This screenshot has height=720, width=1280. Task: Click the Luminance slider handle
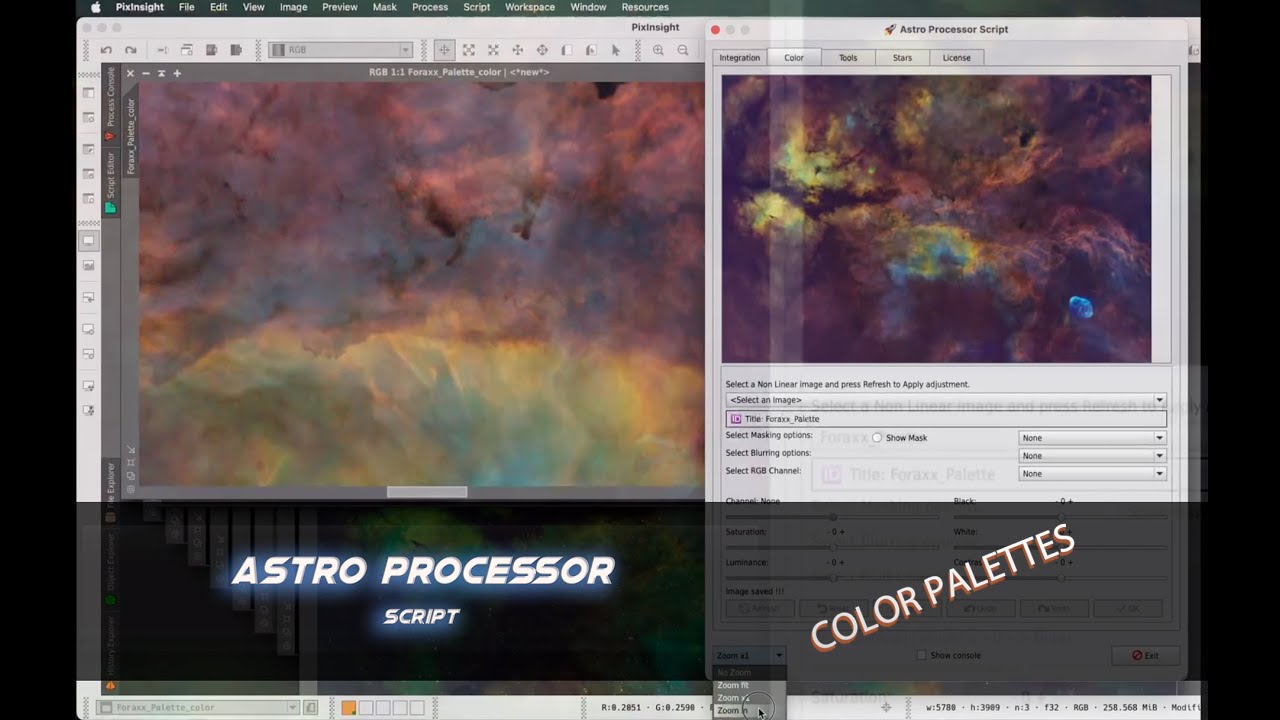[x=833, y=578]
